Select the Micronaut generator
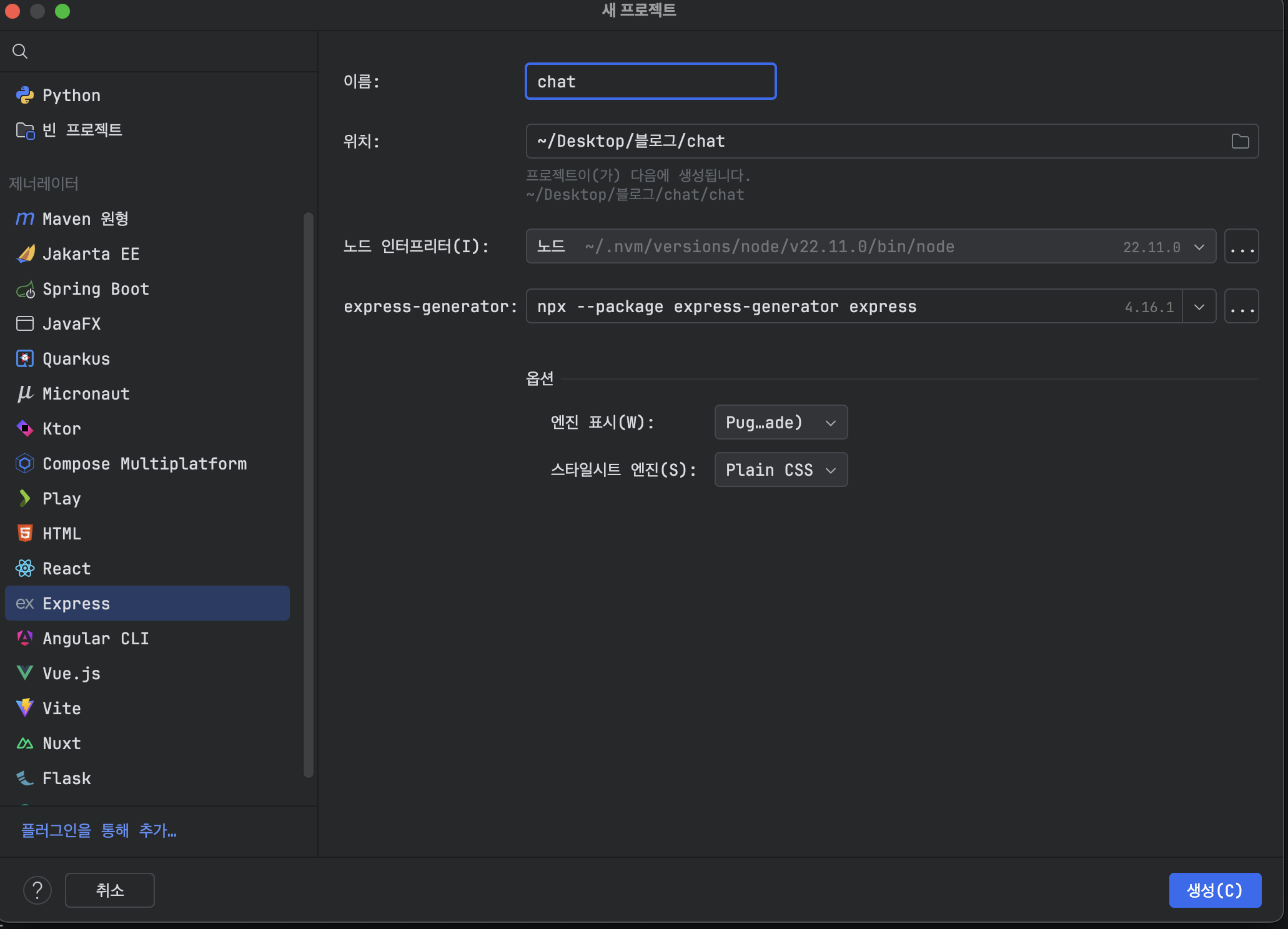This screenshot has width=1288, height=929. 86,393
